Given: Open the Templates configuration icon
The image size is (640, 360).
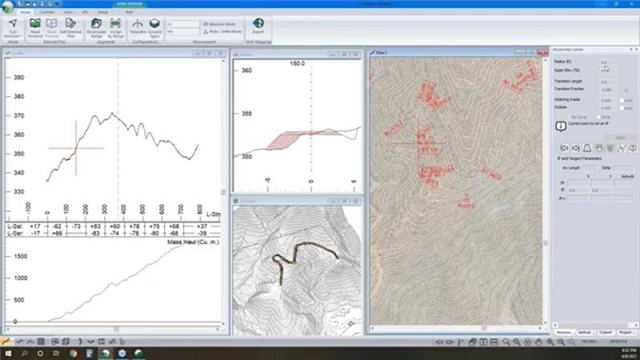Looking at the screenshot, I should (x=138, y=24).
